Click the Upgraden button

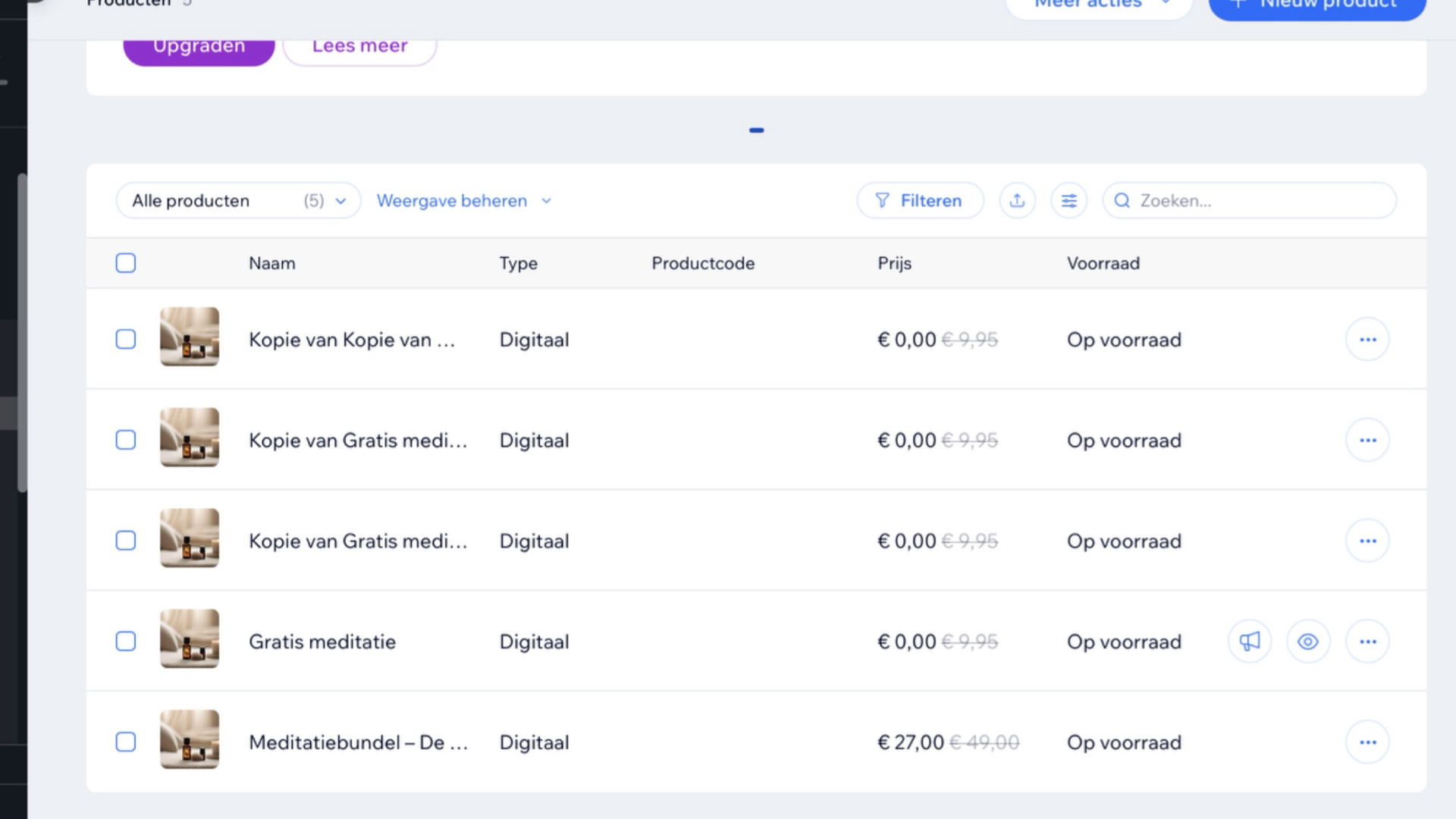pyautogui.click(x=198, y=45)
